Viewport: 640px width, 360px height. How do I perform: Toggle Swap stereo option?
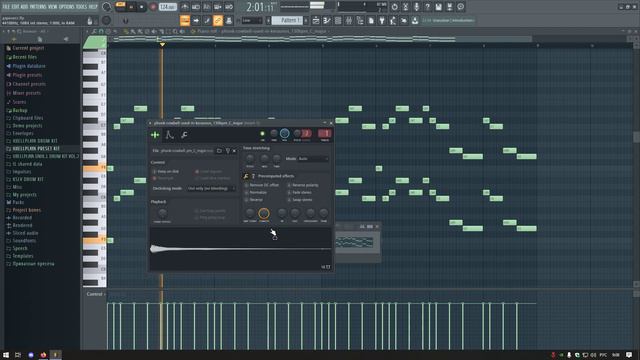coord(300,200)
